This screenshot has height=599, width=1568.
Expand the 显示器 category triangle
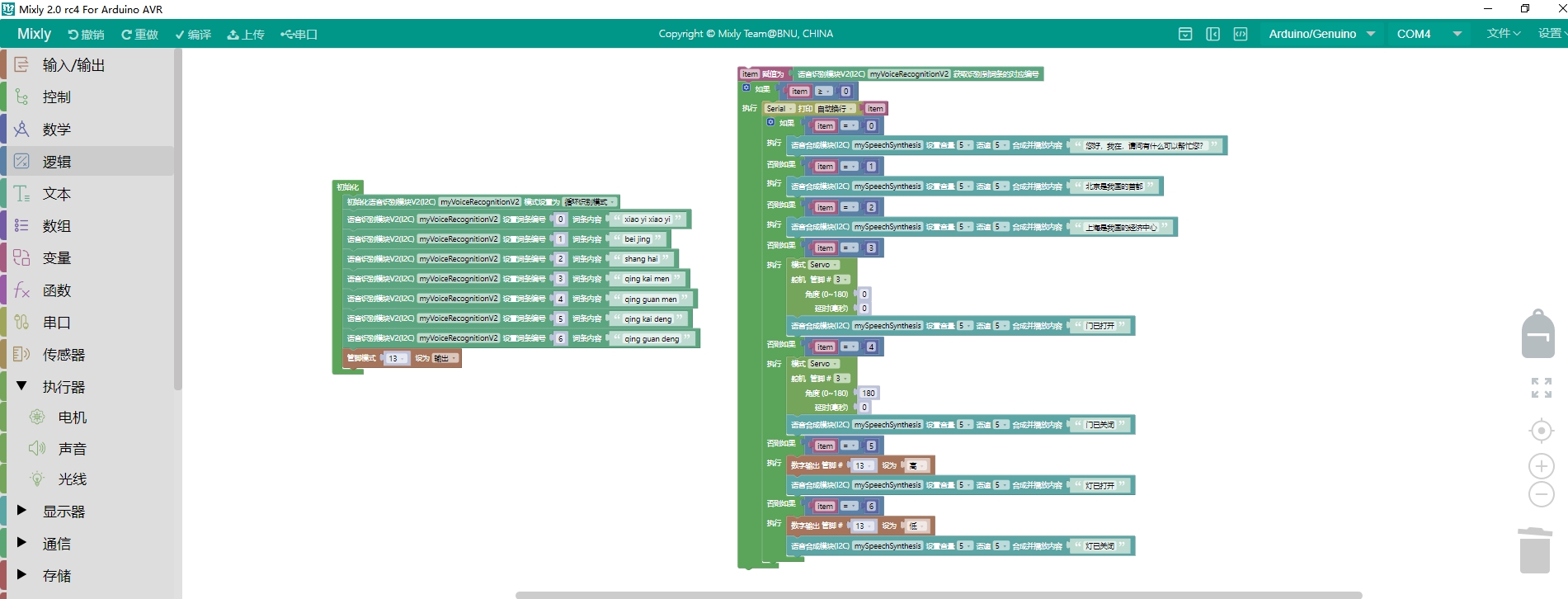point(21,511)
